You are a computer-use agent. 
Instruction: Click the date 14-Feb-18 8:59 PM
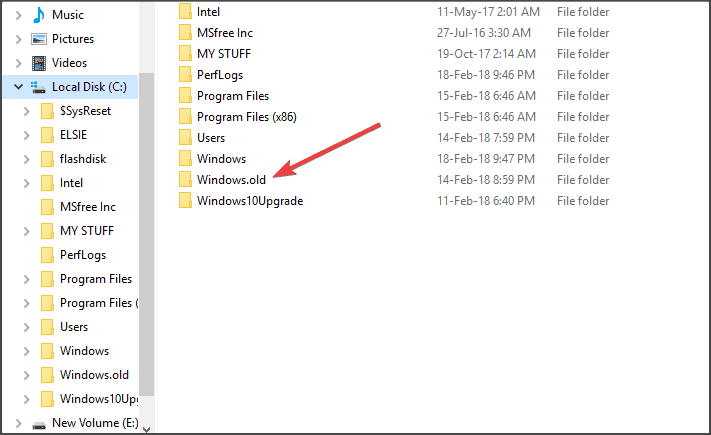(x=486, y=180)
